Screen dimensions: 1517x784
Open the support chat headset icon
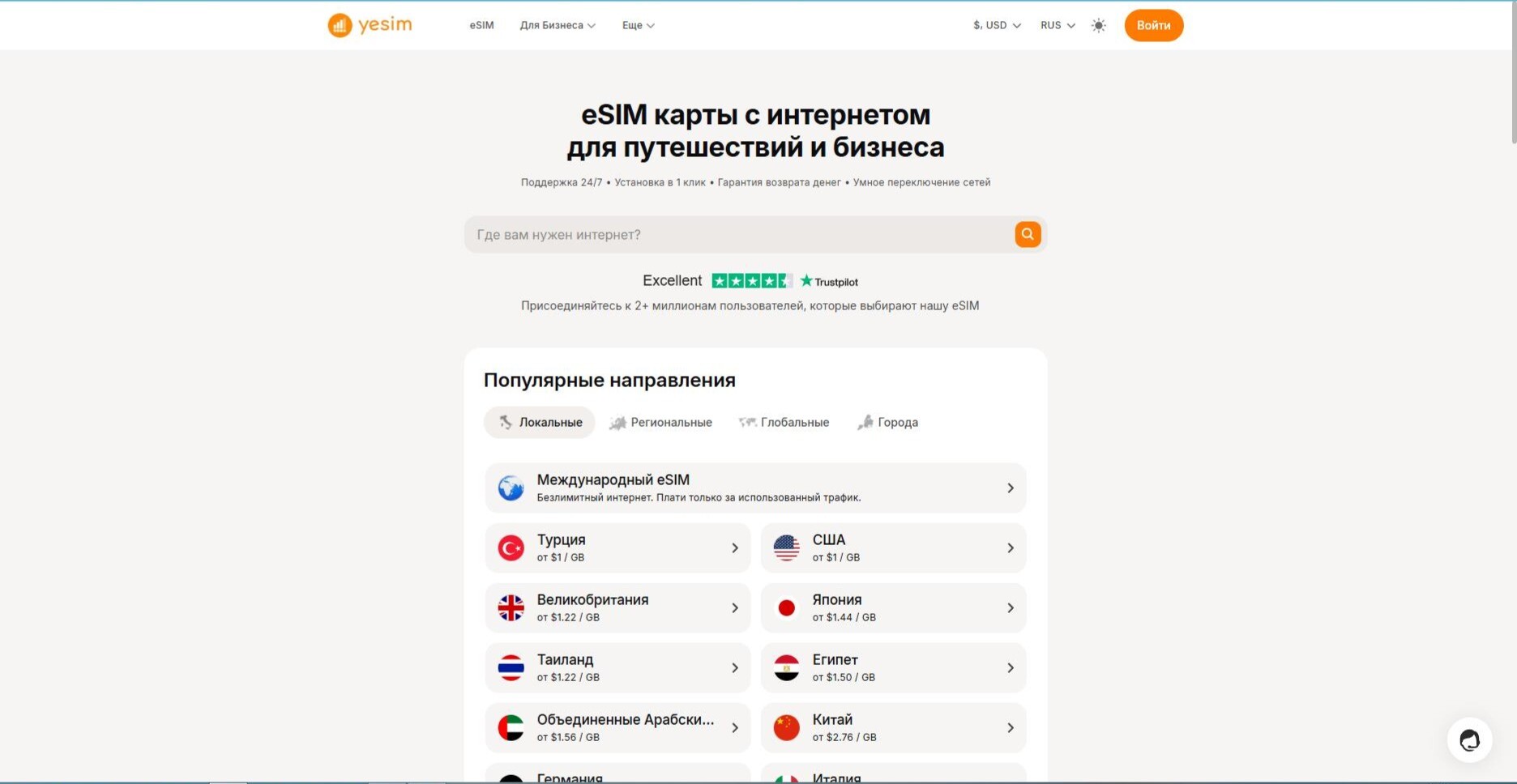coord(1469,739)
